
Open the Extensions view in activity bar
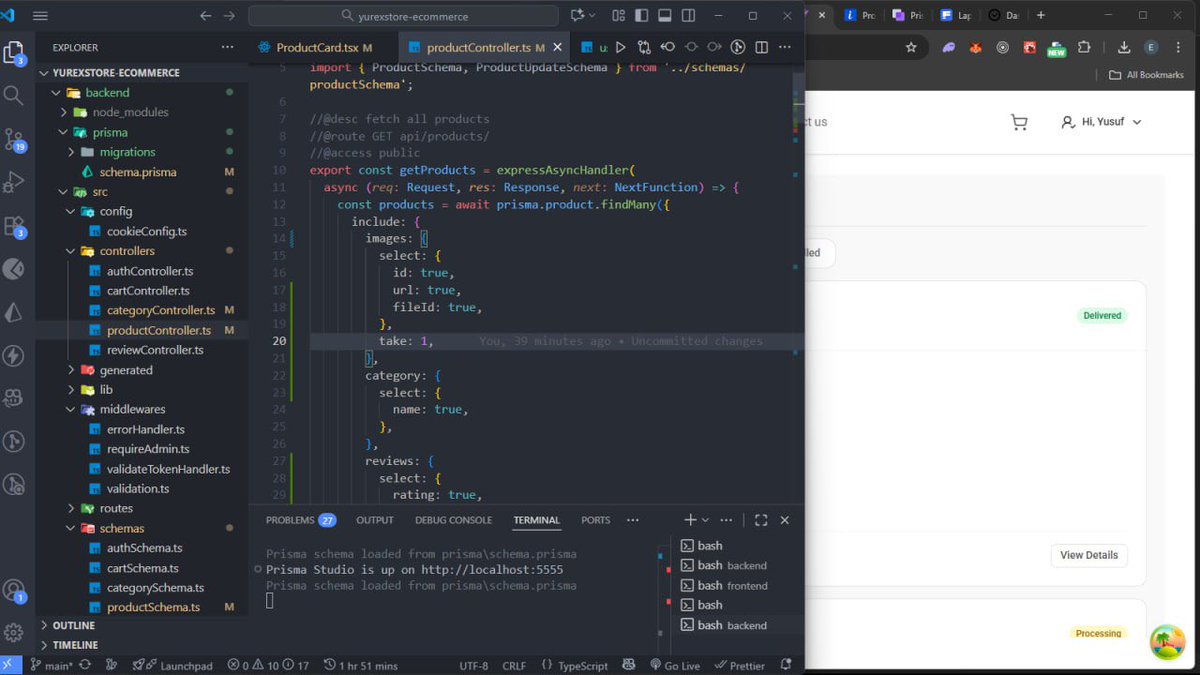[x=14, y=226]
